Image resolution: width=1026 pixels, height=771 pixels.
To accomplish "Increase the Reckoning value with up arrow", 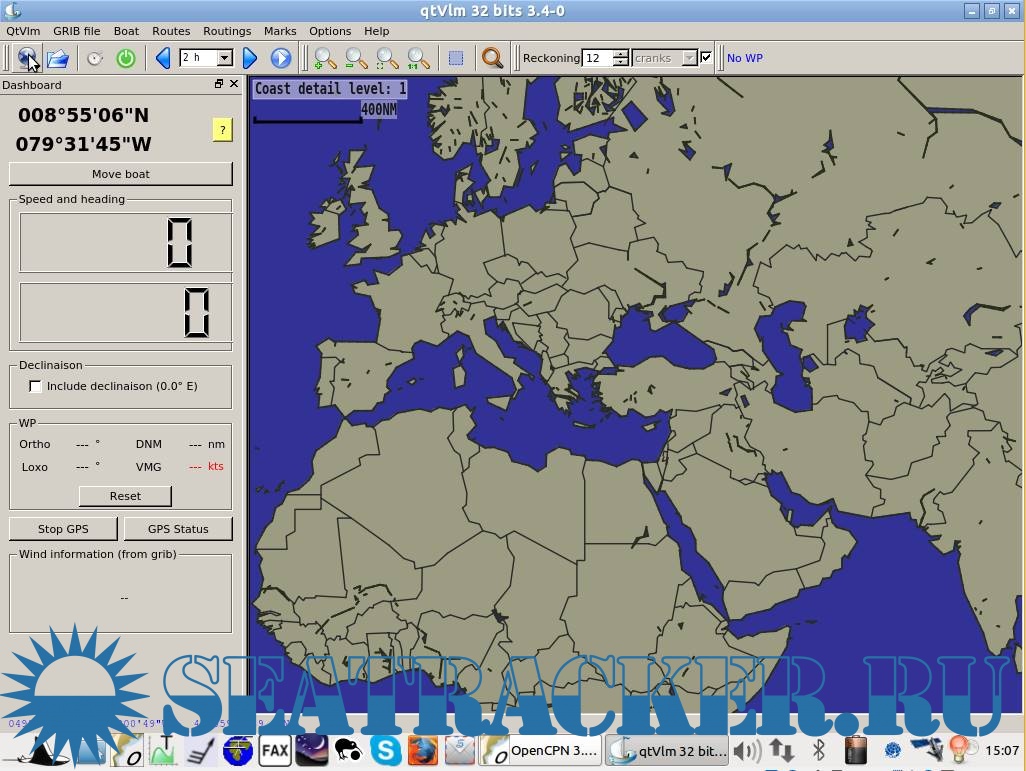I will coord(621,54).
